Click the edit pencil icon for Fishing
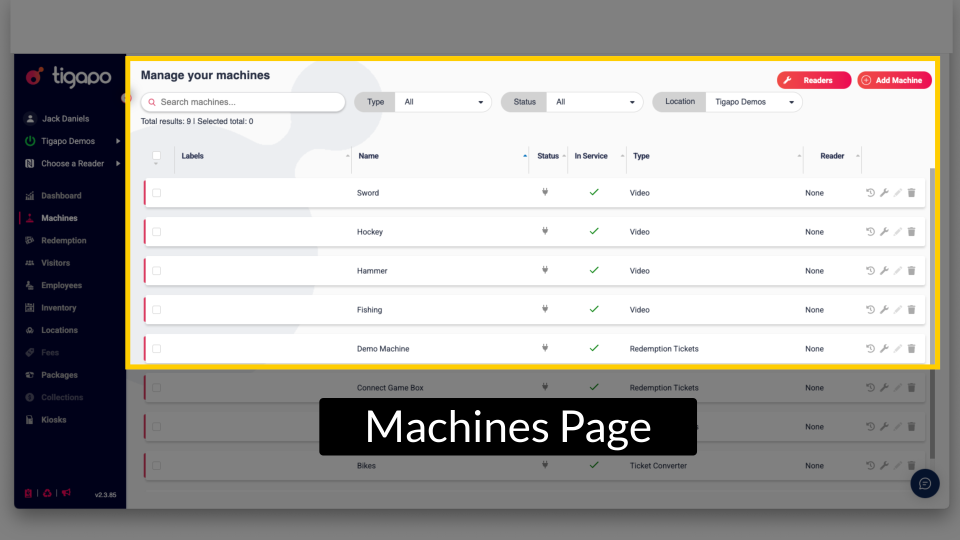 click(897, 310)
